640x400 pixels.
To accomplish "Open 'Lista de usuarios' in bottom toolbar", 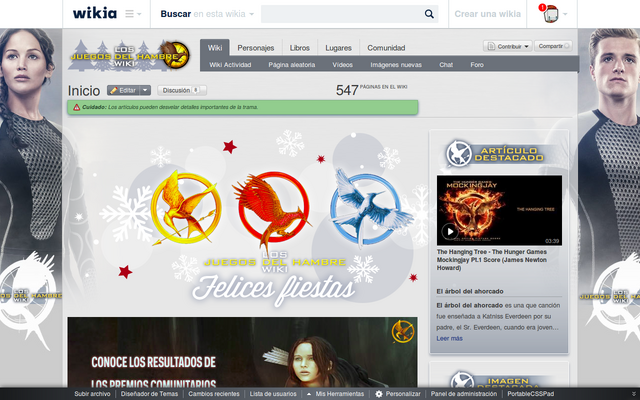I will (273, 394).
